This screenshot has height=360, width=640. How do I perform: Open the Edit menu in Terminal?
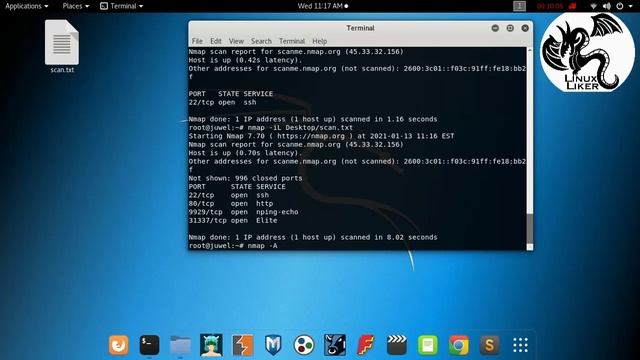(x=216, y=41)
